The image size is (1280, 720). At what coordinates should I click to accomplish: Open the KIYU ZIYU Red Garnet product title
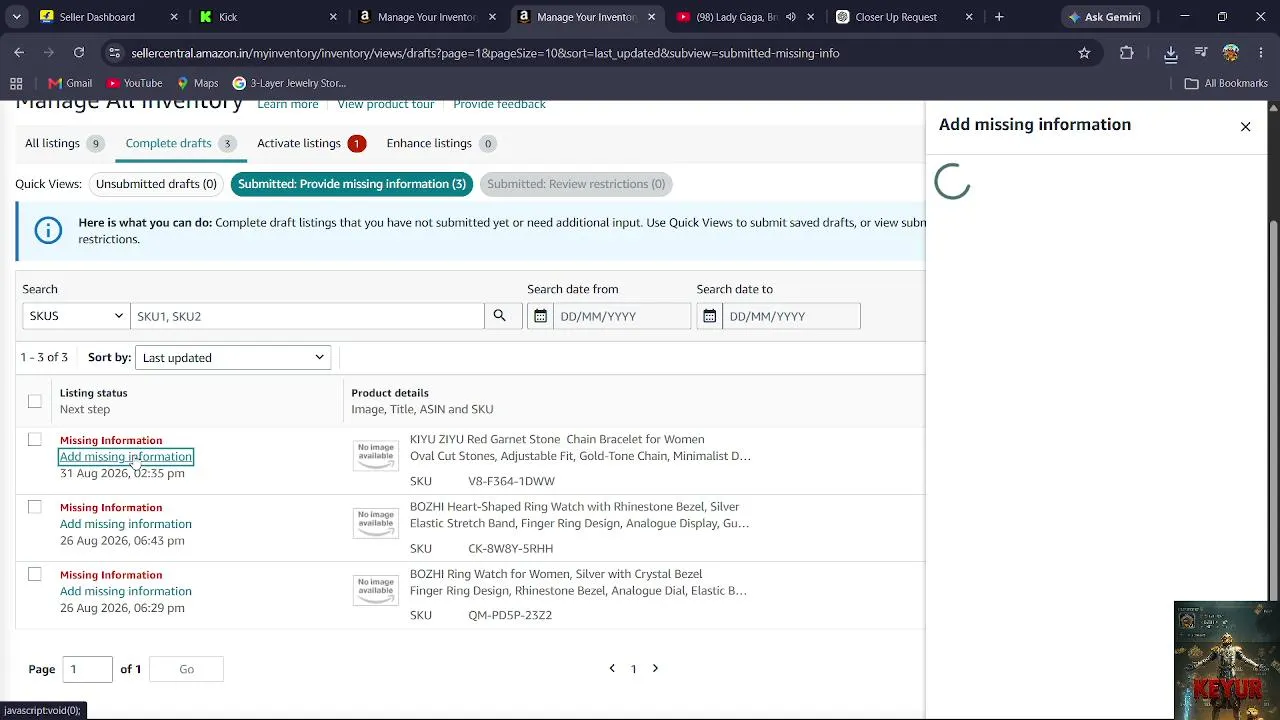point(580,447)
